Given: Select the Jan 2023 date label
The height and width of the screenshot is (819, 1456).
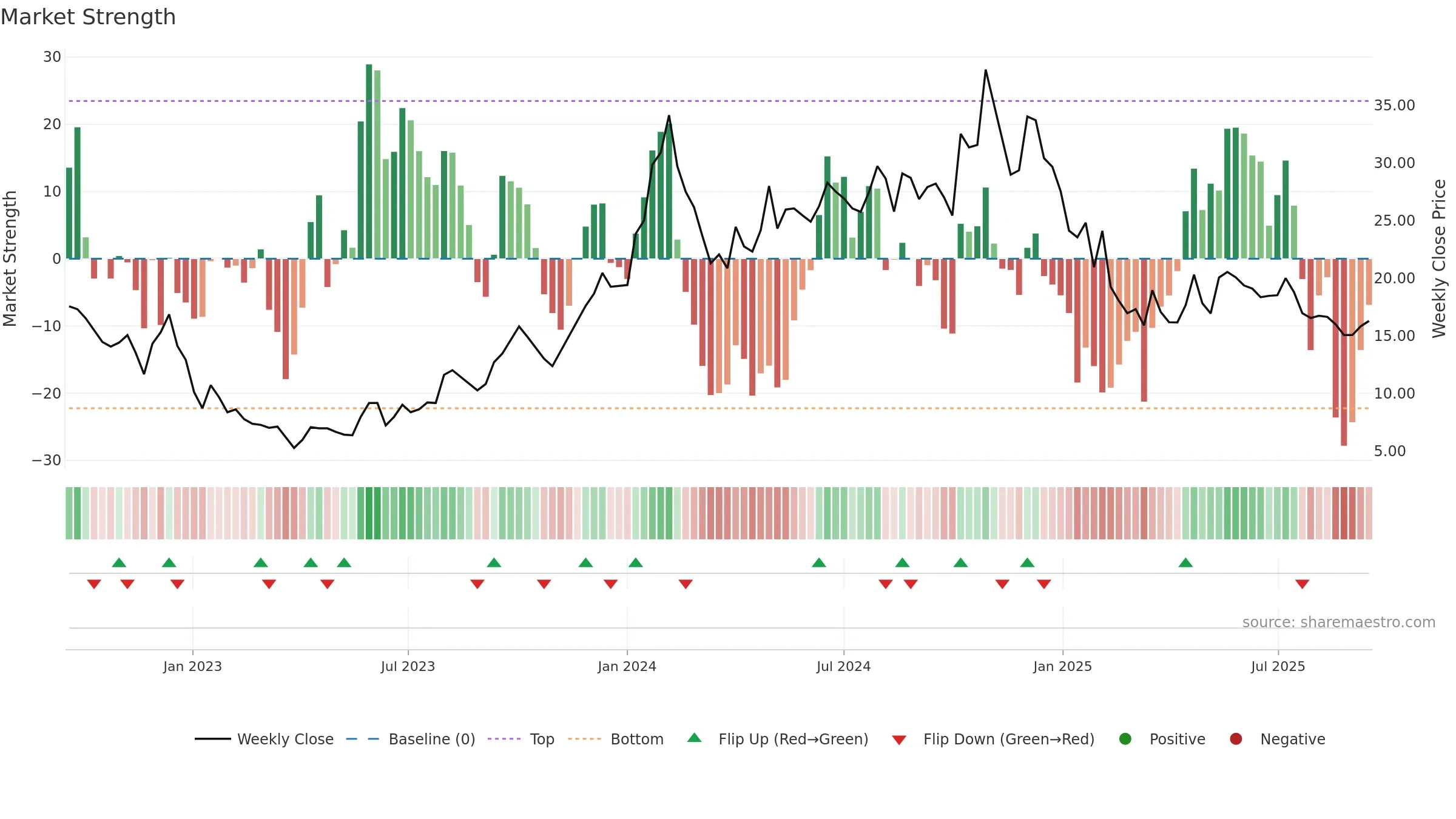Looking at the screenshot, I should click(x=192, y=666).
